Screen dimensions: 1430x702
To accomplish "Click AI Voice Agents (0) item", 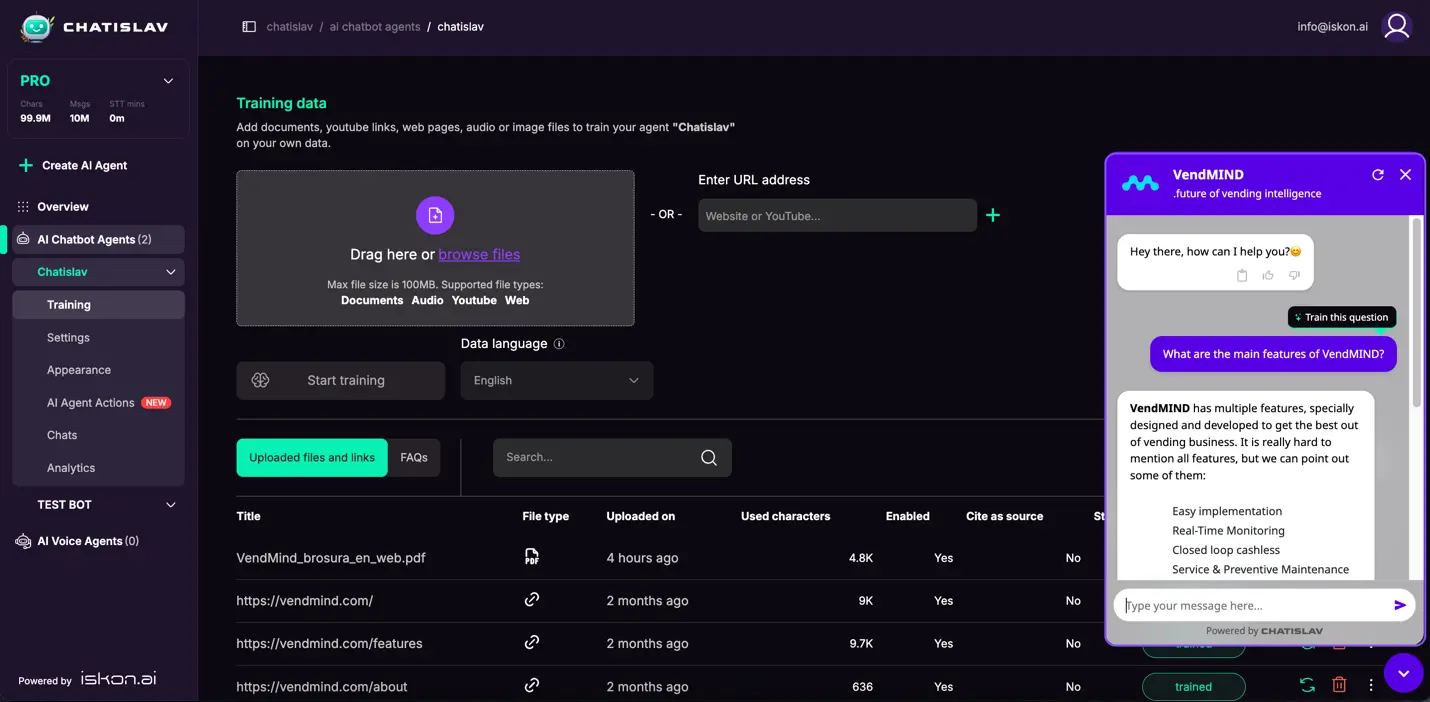I will tap(88, 541).
